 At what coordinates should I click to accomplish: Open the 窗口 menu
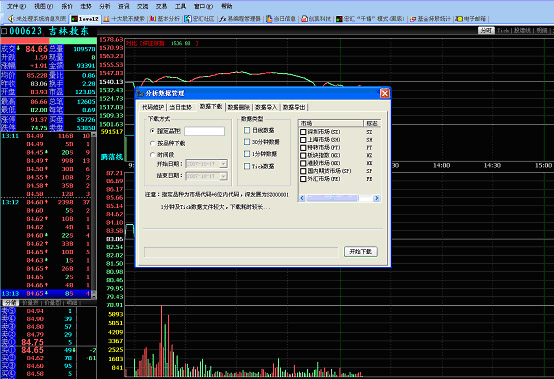click(x=203, y=6)
